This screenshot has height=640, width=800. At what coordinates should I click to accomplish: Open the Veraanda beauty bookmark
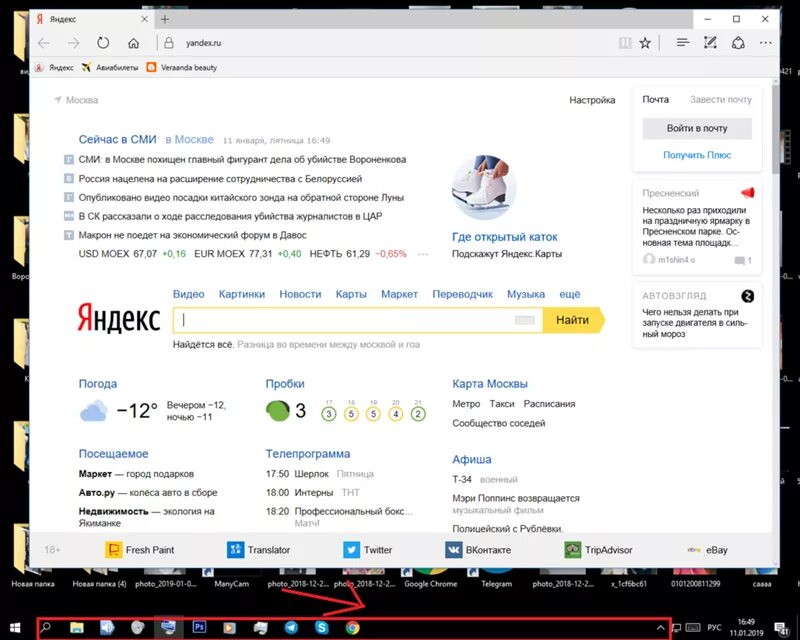coord(182,67)
